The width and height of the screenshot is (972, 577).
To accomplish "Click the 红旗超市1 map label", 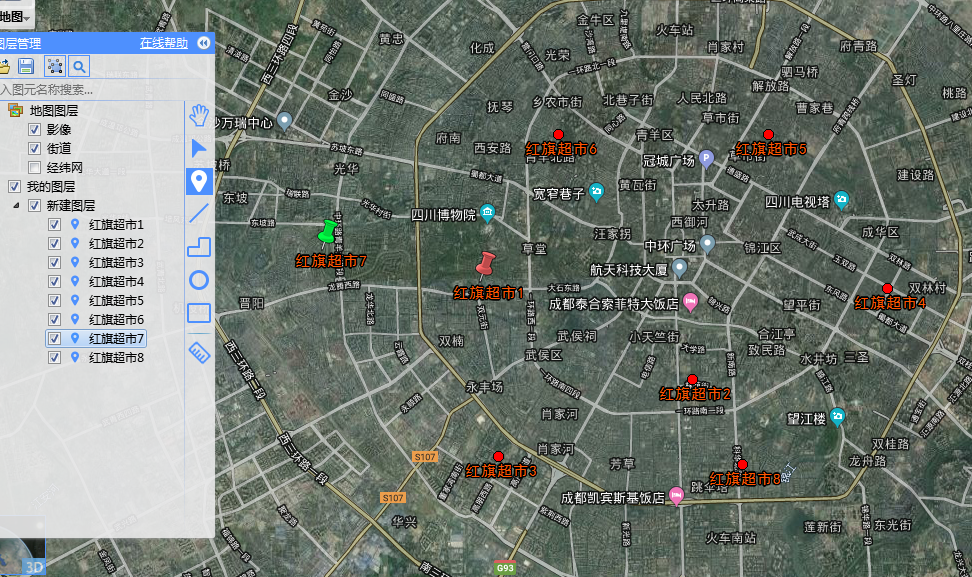I will point(488,293).
